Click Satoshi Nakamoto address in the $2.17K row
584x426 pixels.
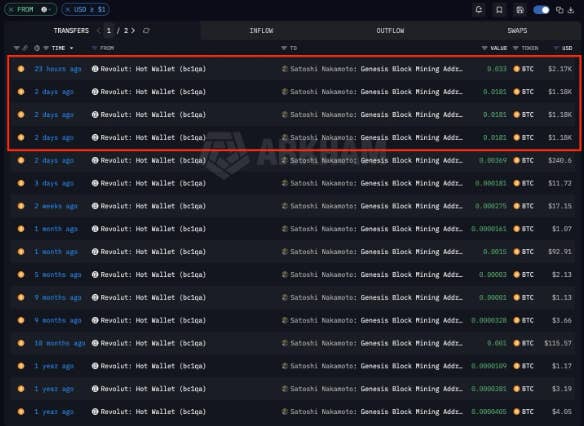[377, 69]
